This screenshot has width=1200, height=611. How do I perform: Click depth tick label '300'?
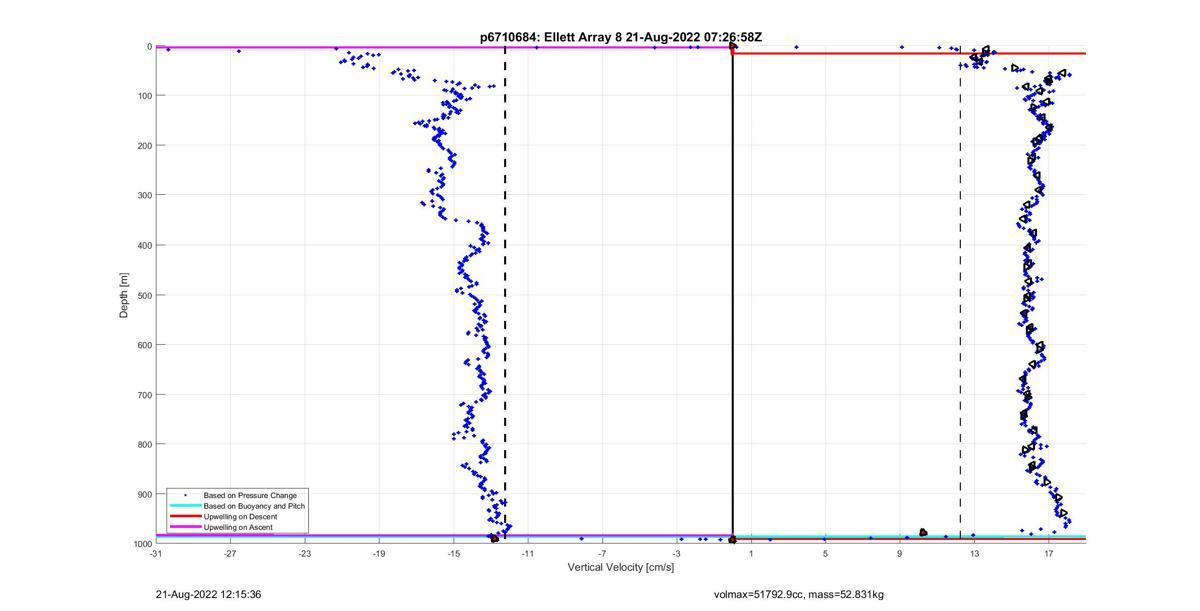(144, 195)
